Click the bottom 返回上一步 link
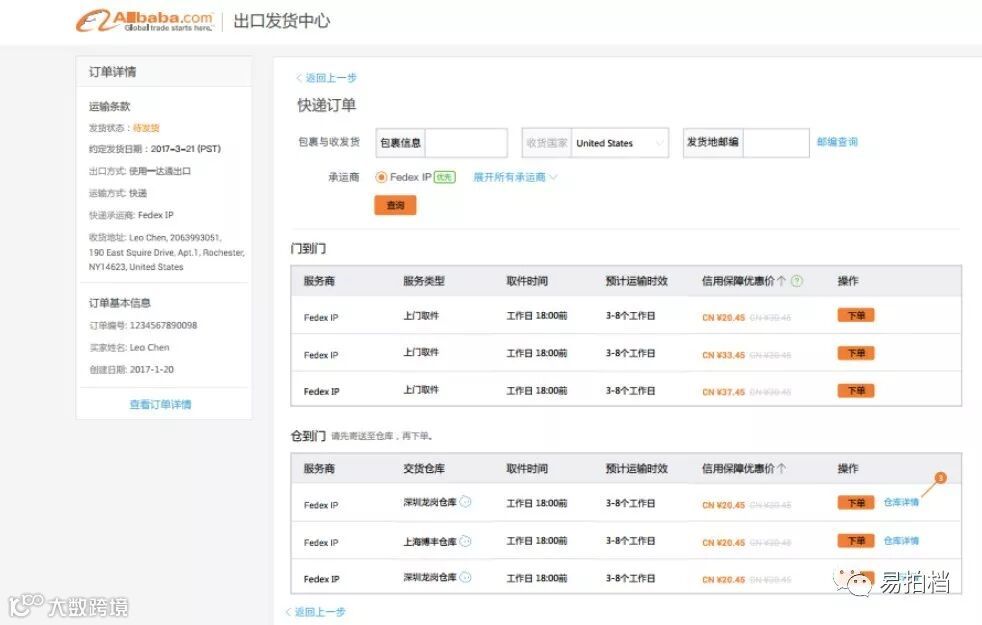The height and width of the screenshot is (625, 982). (316, 612)
